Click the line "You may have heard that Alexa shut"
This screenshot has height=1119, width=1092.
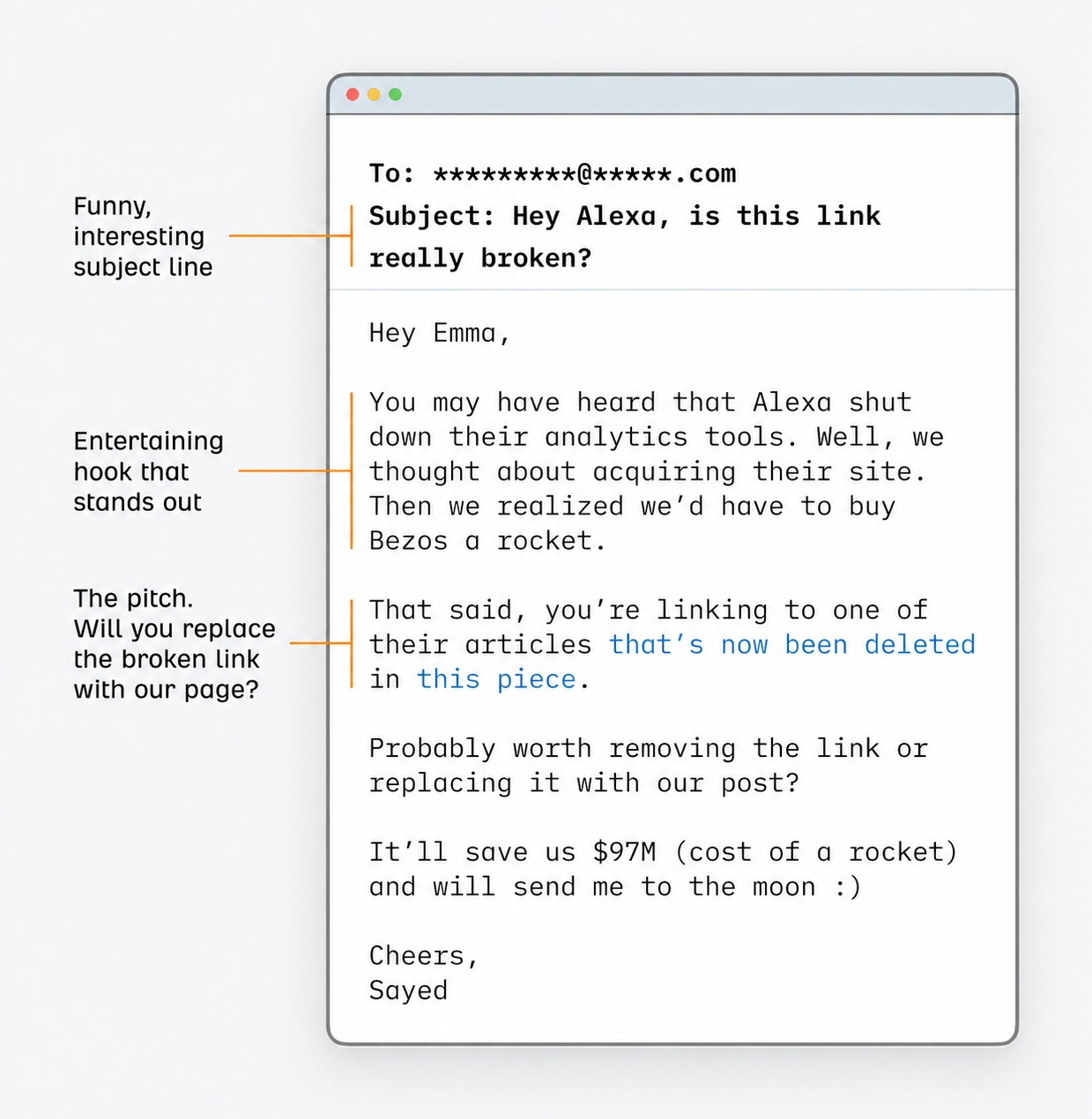(640, 403)
